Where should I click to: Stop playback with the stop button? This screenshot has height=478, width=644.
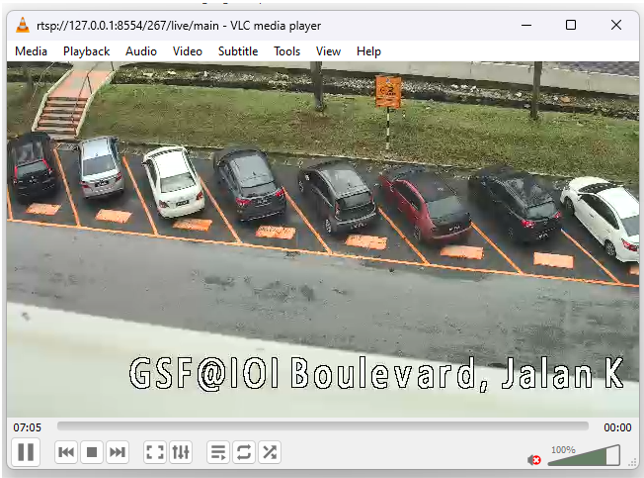coord(92,452)
